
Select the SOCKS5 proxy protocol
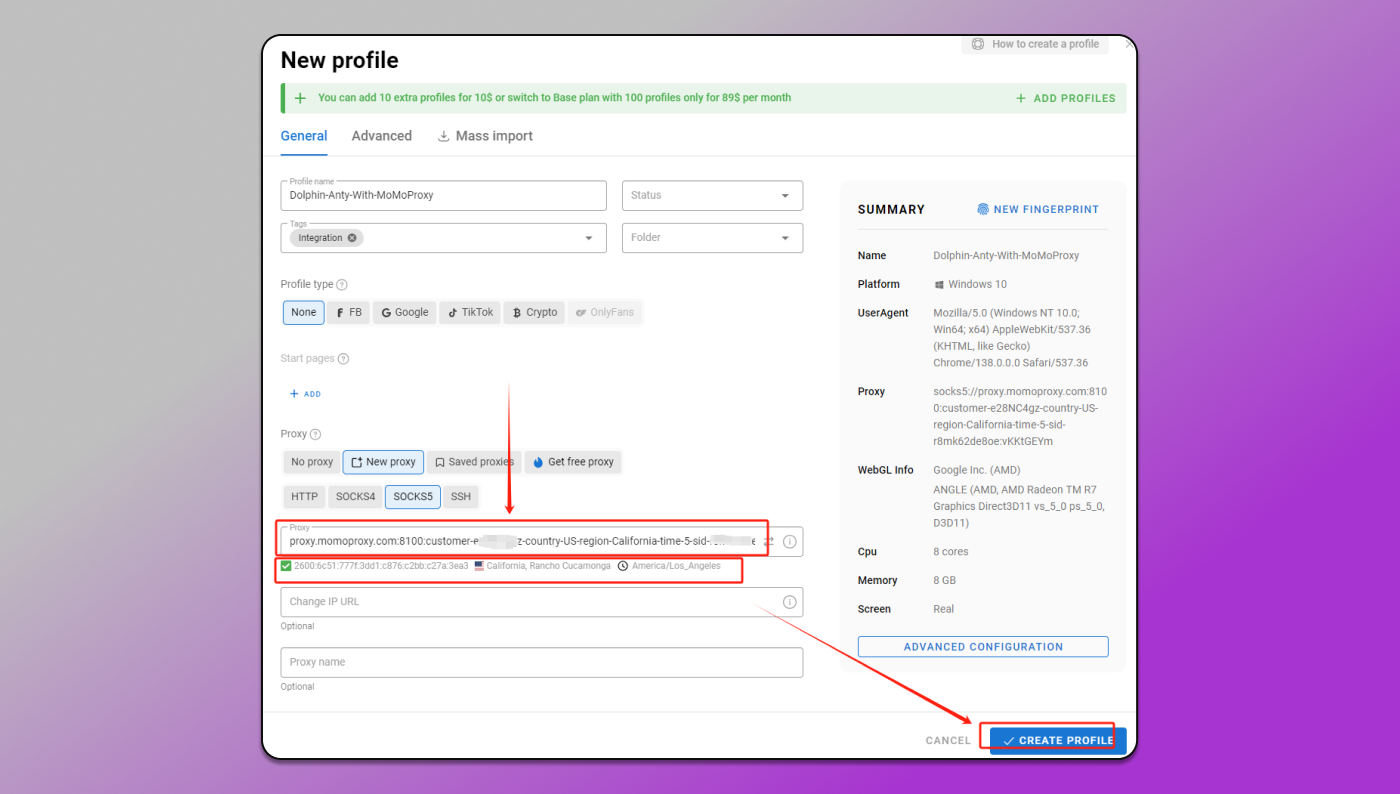(x=413, y=497)
